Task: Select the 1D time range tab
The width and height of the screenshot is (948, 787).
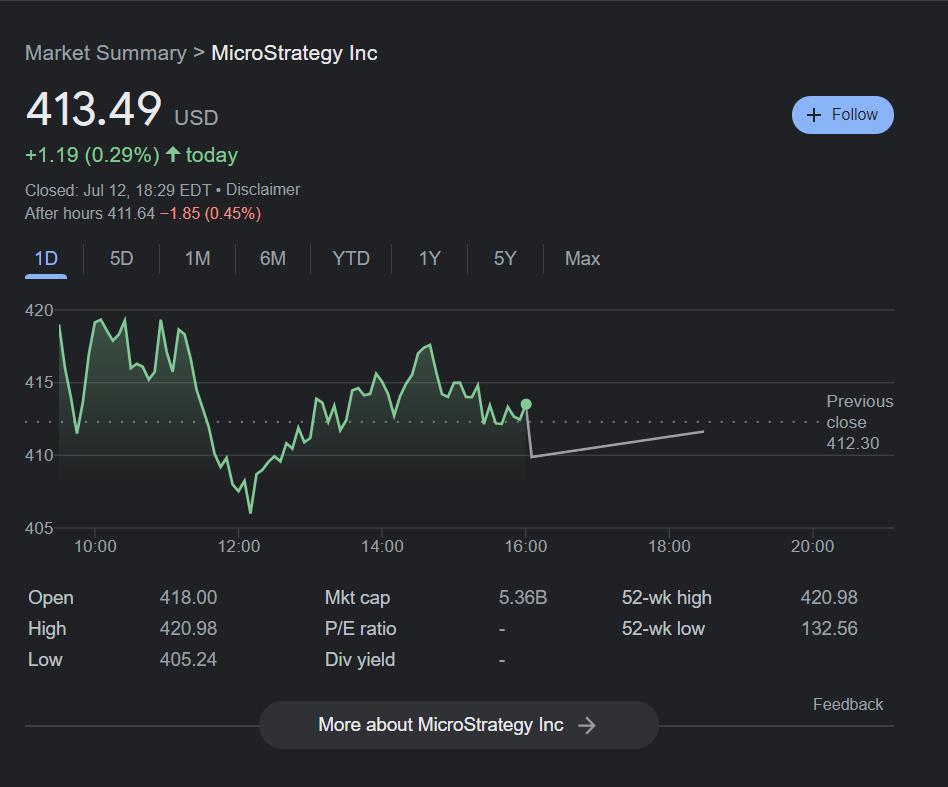Action: pyautogui.click(x=46, y=259)
